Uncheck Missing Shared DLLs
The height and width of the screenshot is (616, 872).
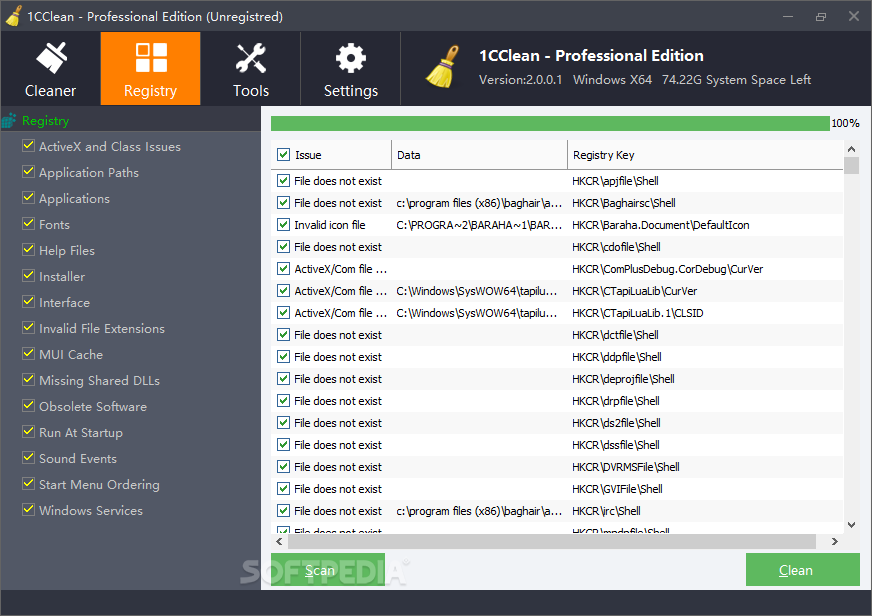28,380
